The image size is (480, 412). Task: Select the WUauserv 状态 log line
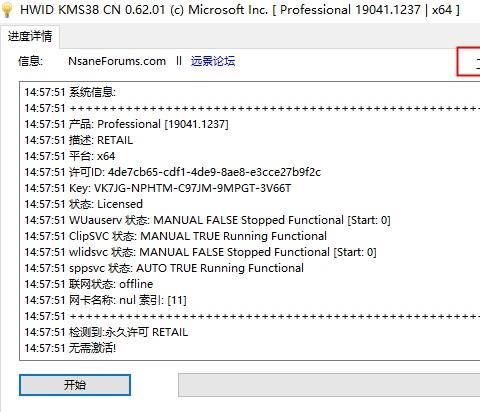(x=207, y=220)
